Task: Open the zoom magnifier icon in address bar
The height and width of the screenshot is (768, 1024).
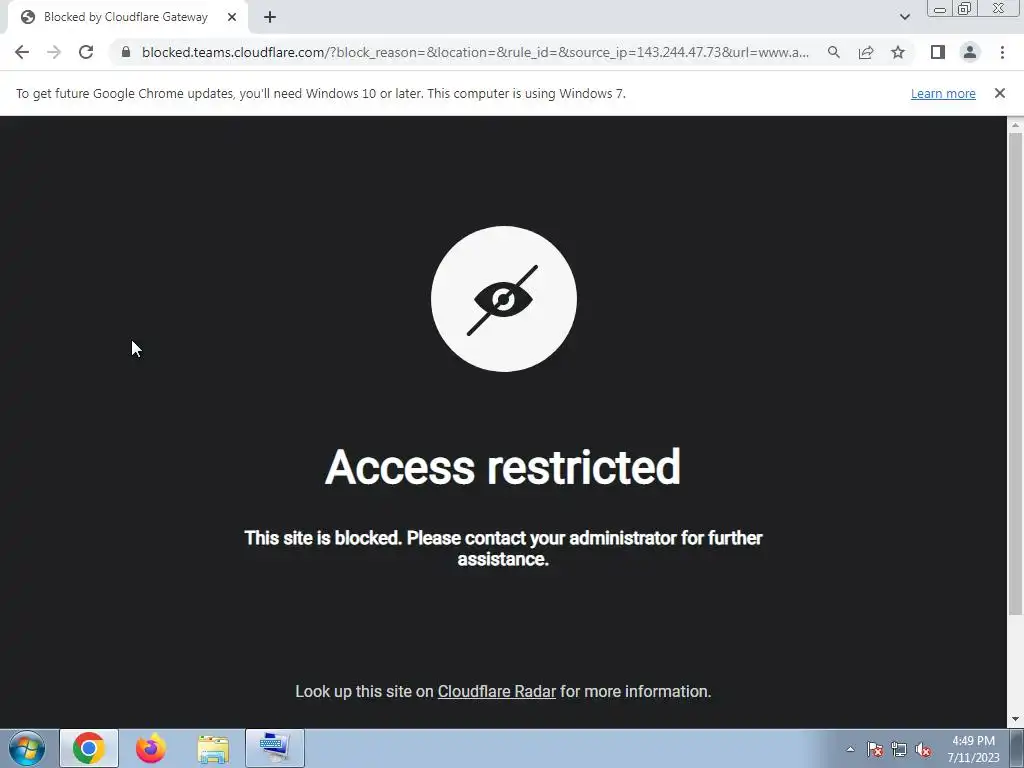Action: (833, 52)
